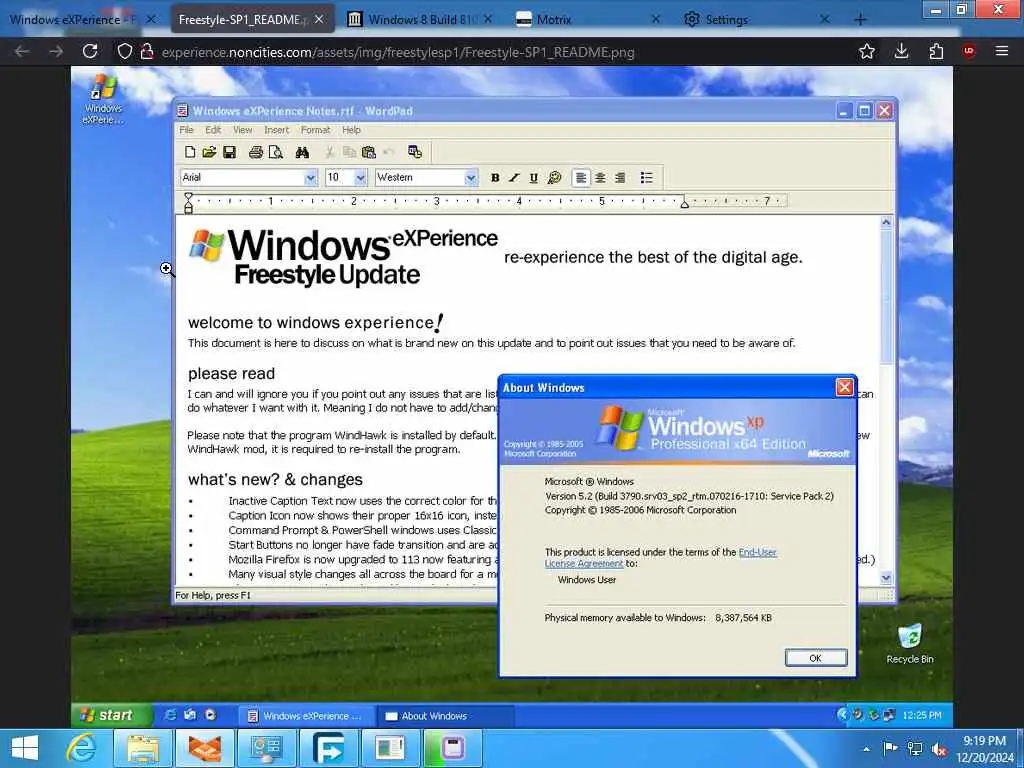Reload the page with the refresh icon
Image resolution: width=1024 pixels, height=768 pixels.
pos(90,52)
